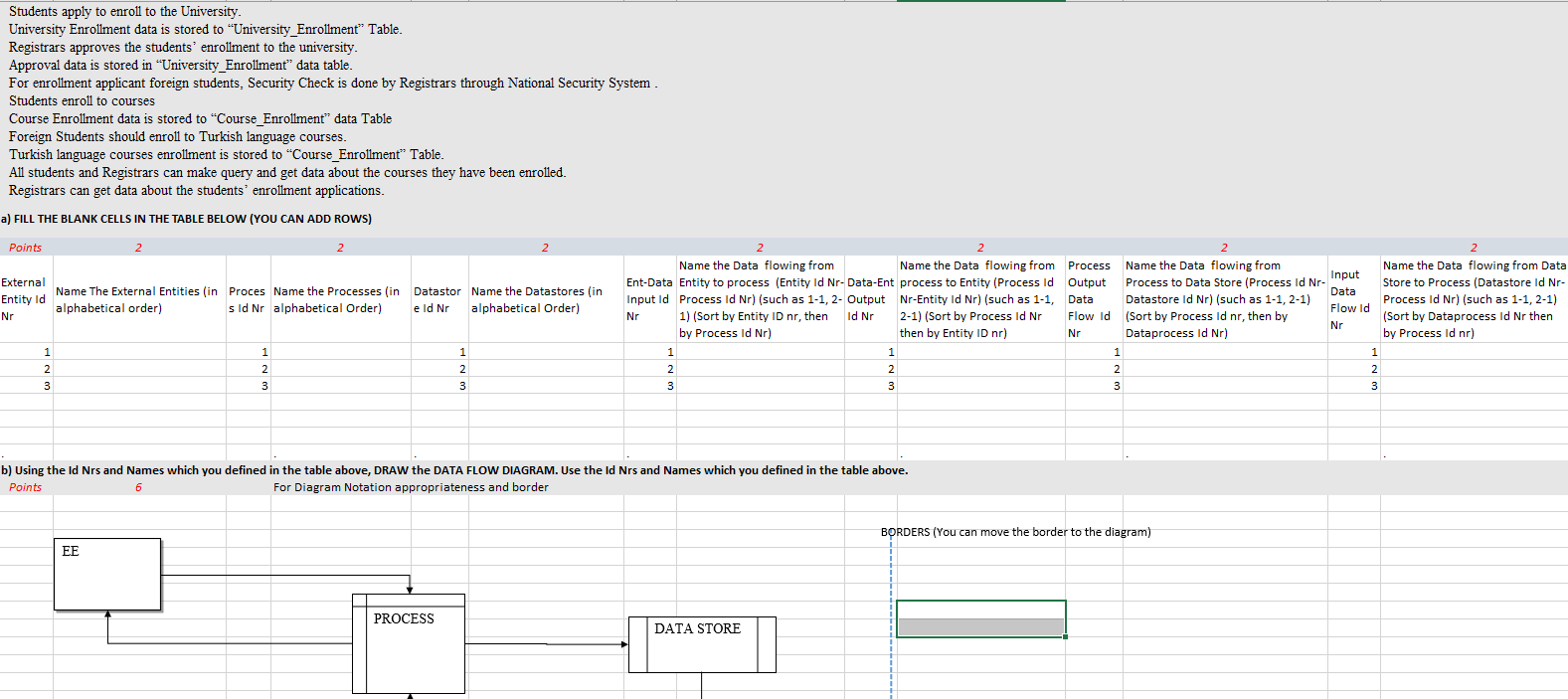
Task: Click the green-bordered selected gray cell
Action: (x=980, y=618)
